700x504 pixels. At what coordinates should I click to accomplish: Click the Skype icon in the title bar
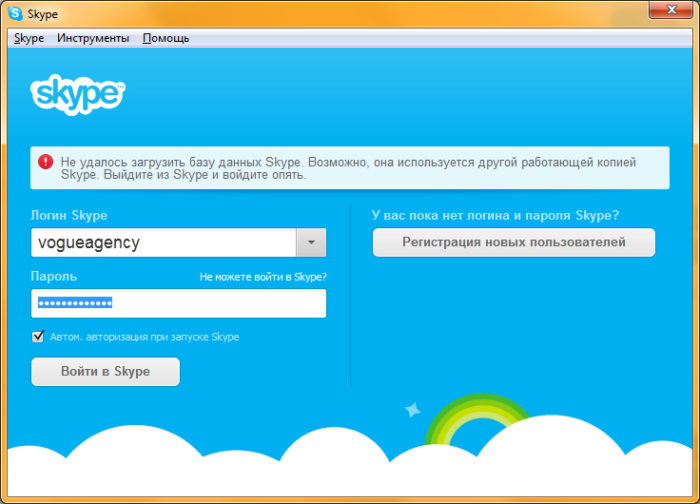[17, 15]
